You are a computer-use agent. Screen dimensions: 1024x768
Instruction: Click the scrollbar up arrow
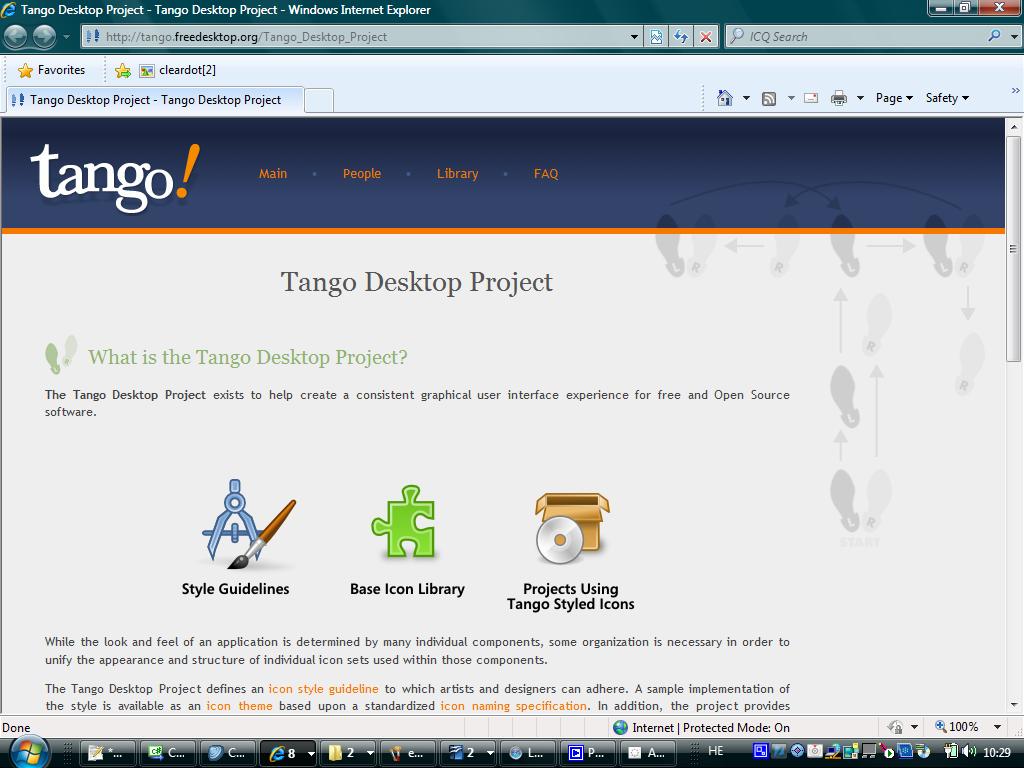[1014, 127]
